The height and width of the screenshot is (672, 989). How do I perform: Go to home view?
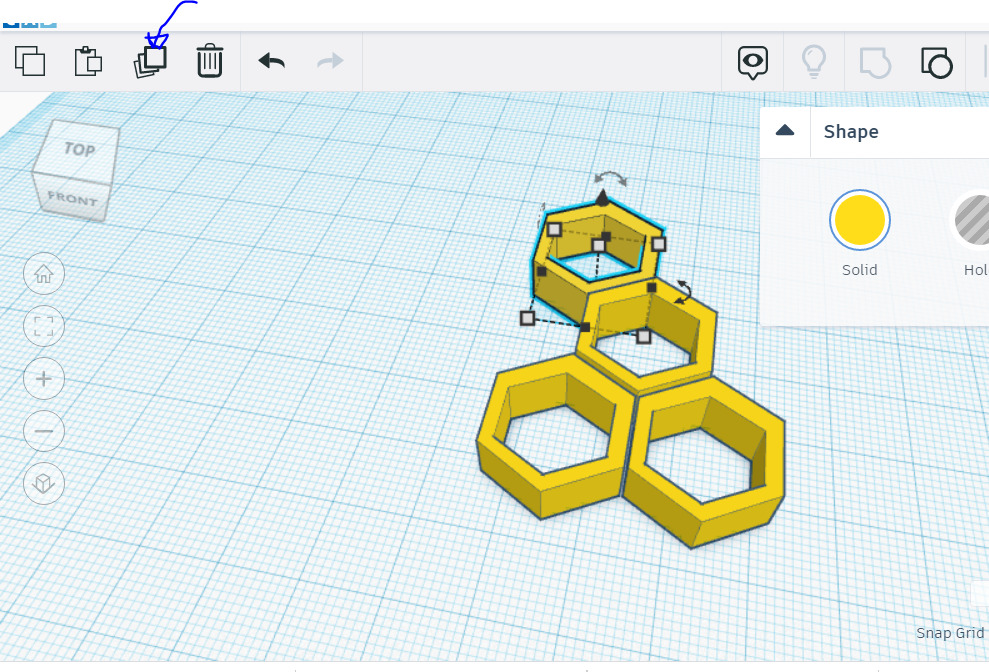44,274
